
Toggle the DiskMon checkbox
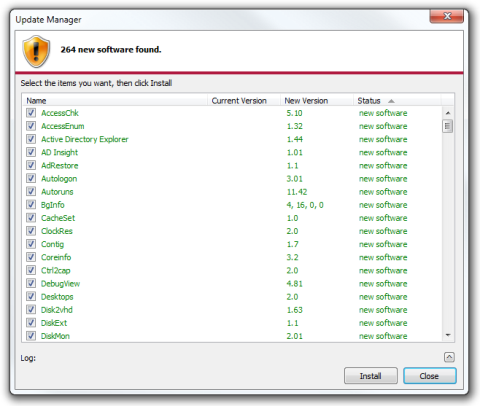click(x=31, y=336)
